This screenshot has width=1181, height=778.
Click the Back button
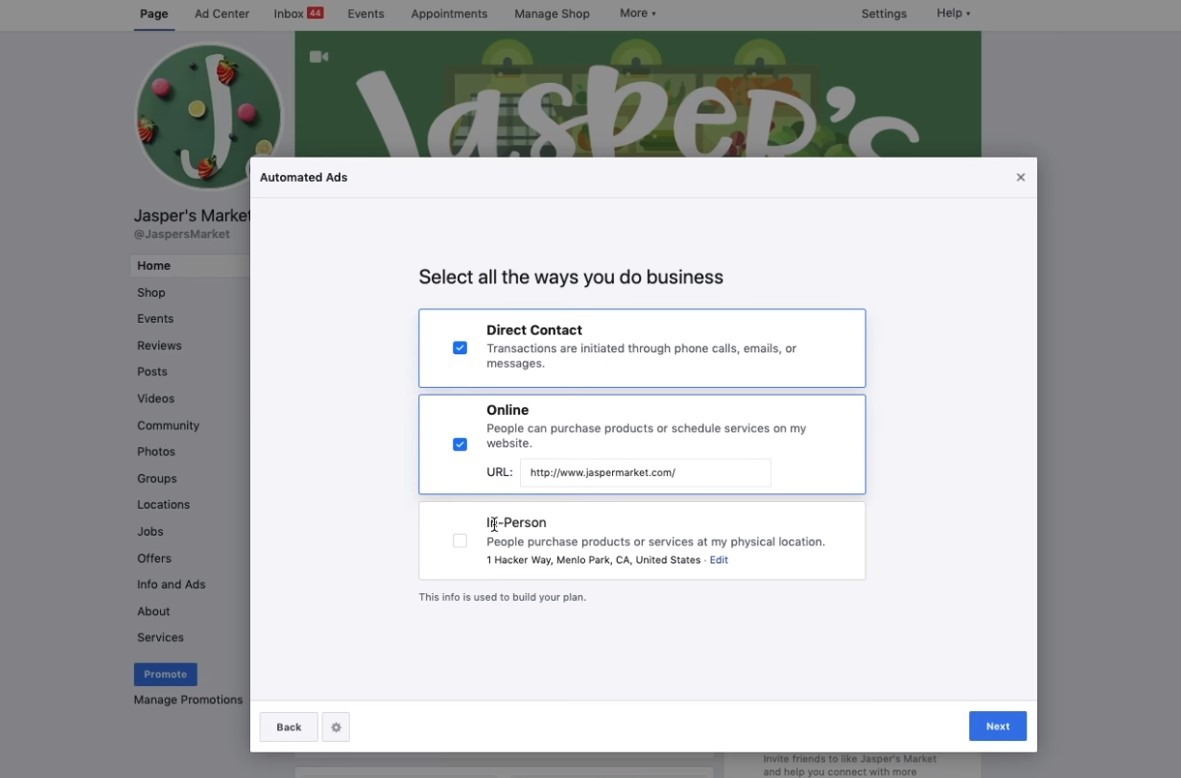[x=288, y=727]
